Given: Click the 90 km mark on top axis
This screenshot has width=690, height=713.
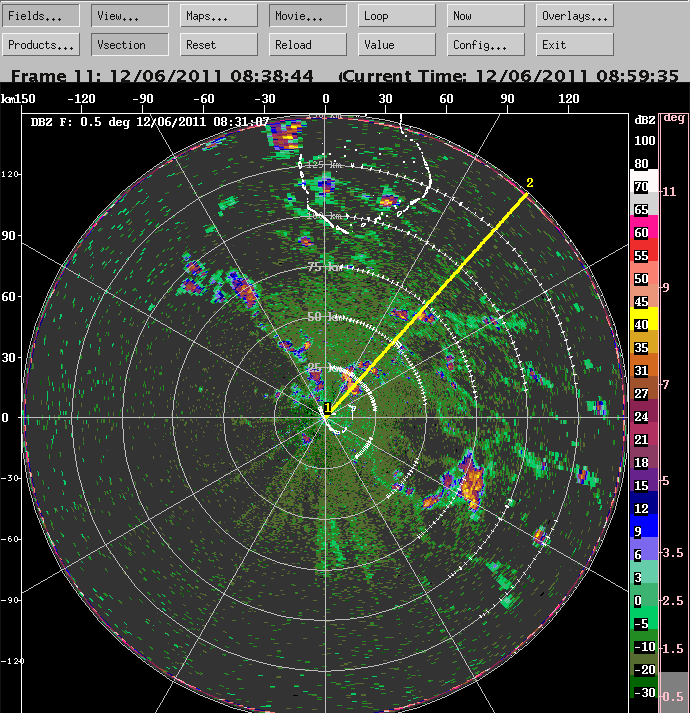Looking at the screenshot, I should click(507, 99).
